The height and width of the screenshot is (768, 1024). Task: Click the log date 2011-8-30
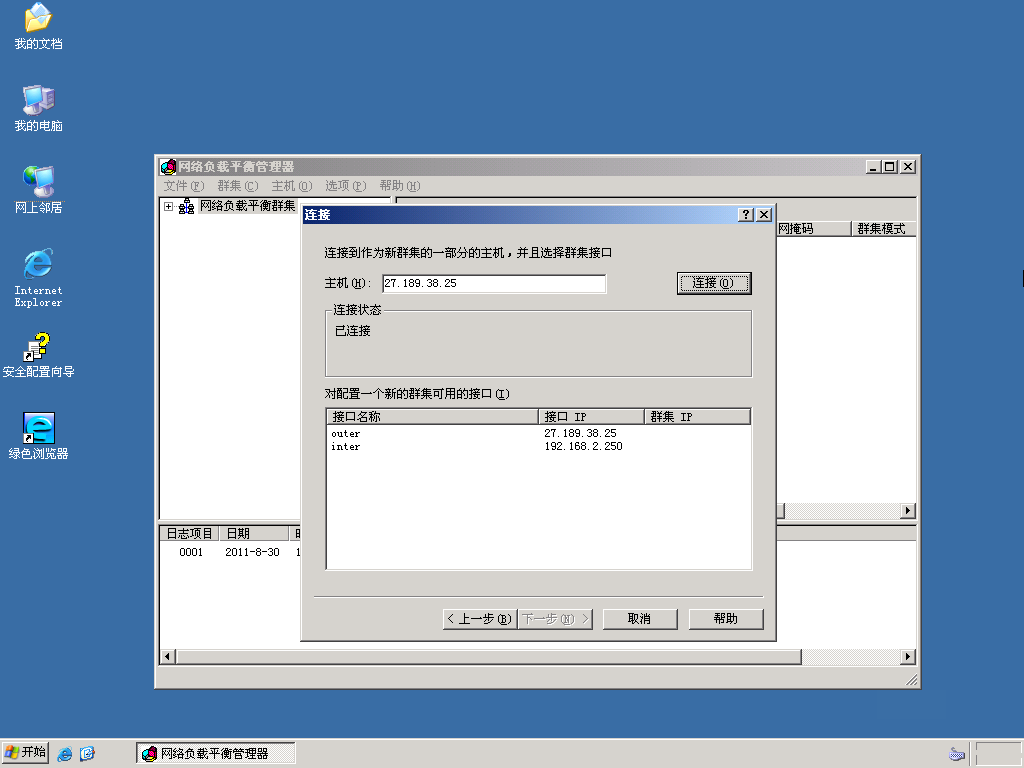252,552
